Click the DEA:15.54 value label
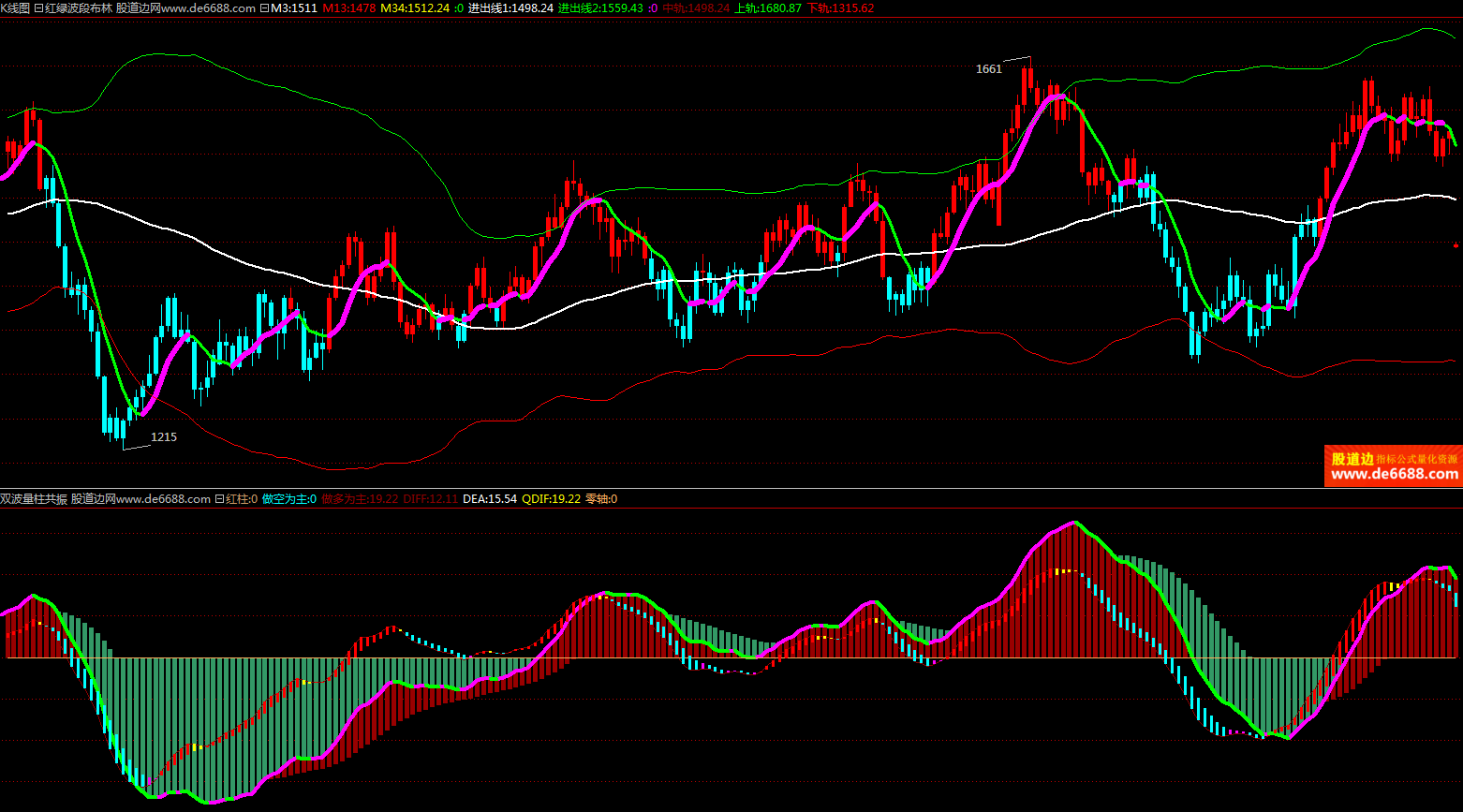This screenshot has width=1463, height=812. click(490, 499)
